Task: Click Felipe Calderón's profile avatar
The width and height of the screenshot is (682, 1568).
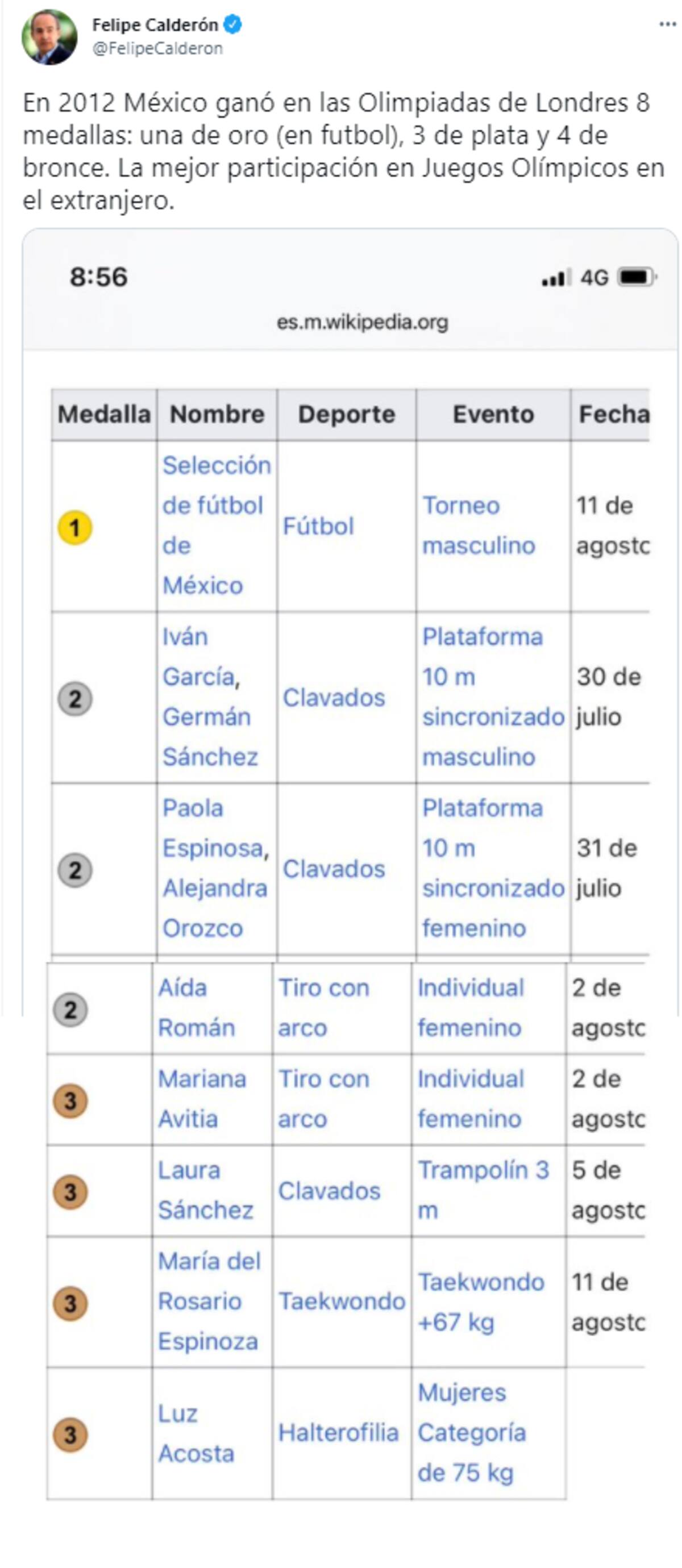Action: 49,36
